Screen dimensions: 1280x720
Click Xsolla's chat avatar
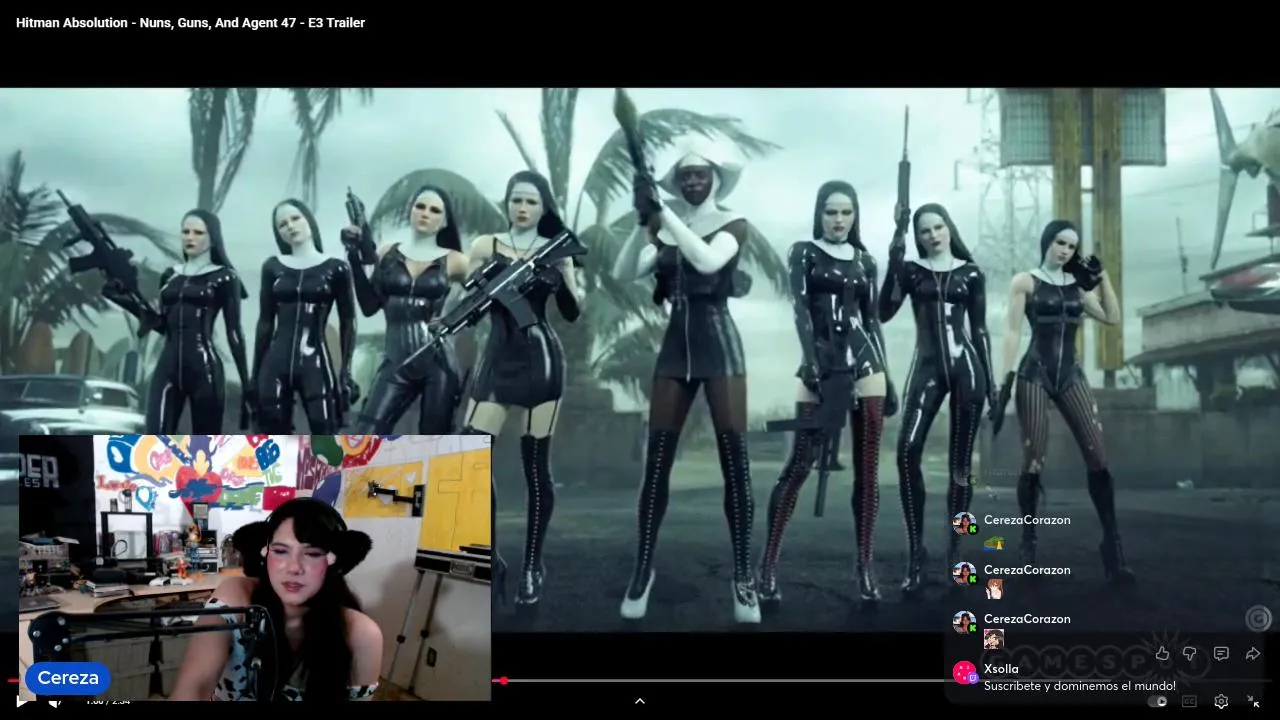pyautogui.click(x=964, y=672)
